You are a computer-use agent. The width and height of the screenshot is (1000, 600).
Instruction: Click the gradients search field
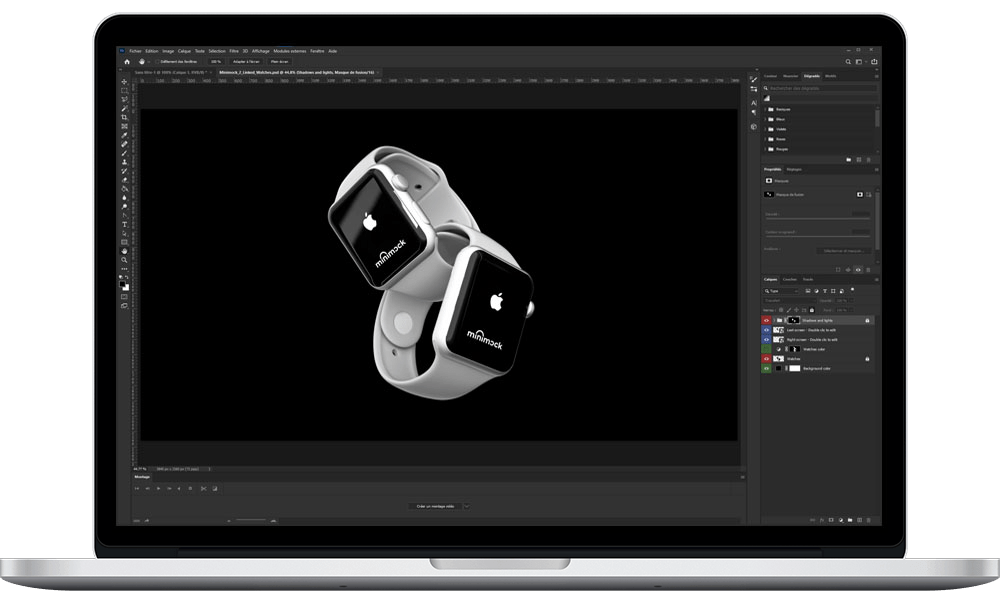pos(821,89)
